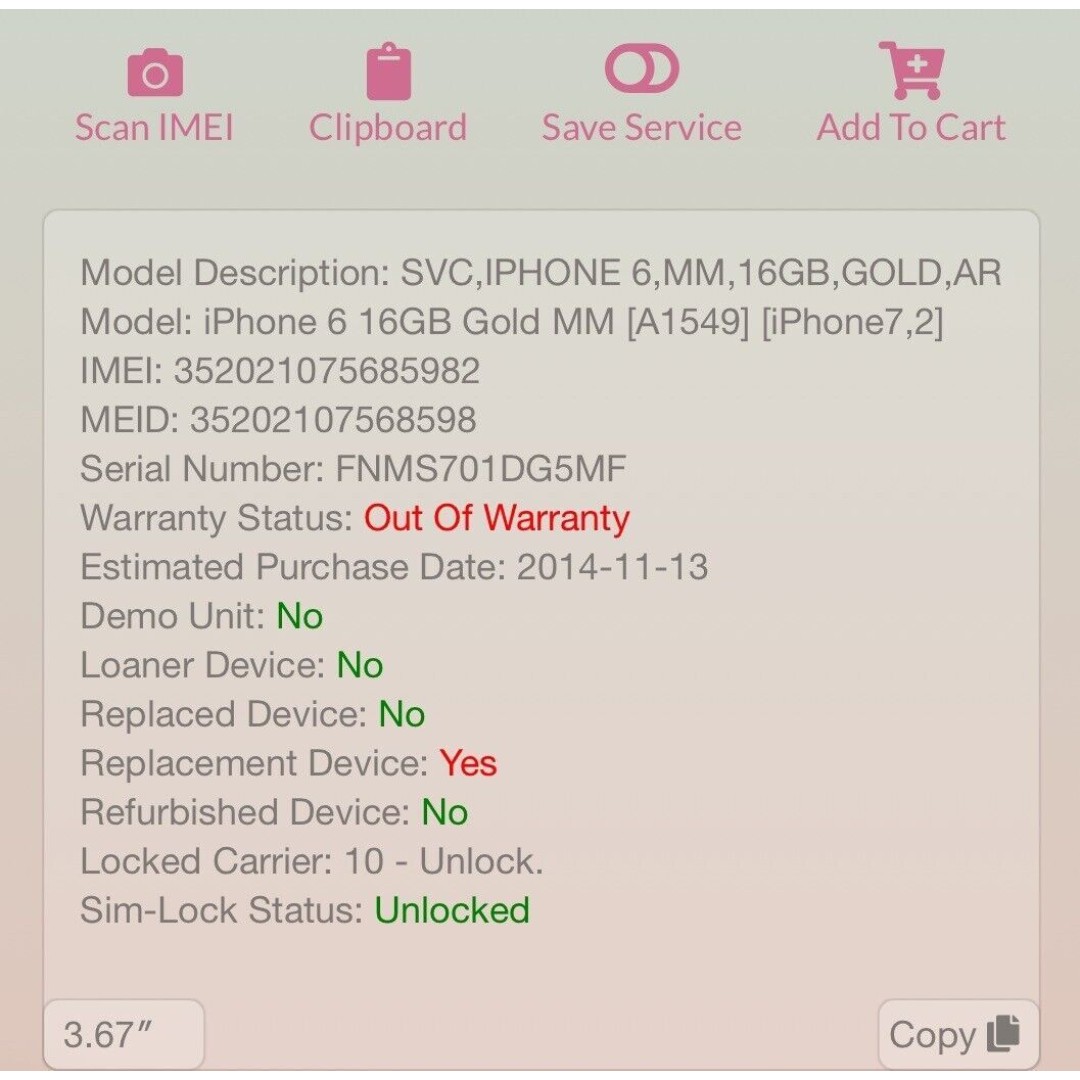Click the Serial Number FNMS701DG5MF
The width and height of the screenshot is (1080, 1080).
click(481, 469)
